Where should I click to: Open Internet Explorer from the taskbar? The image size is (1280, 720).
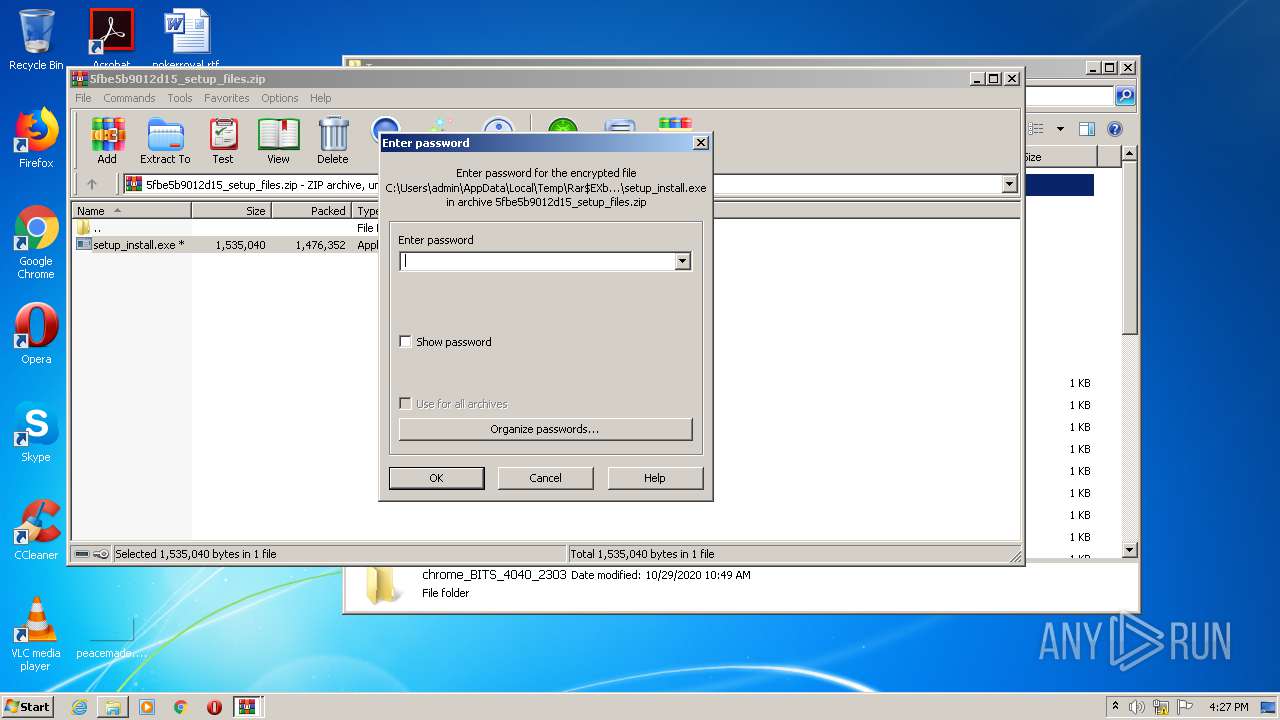pyautogui.click(x=79, y=707)
